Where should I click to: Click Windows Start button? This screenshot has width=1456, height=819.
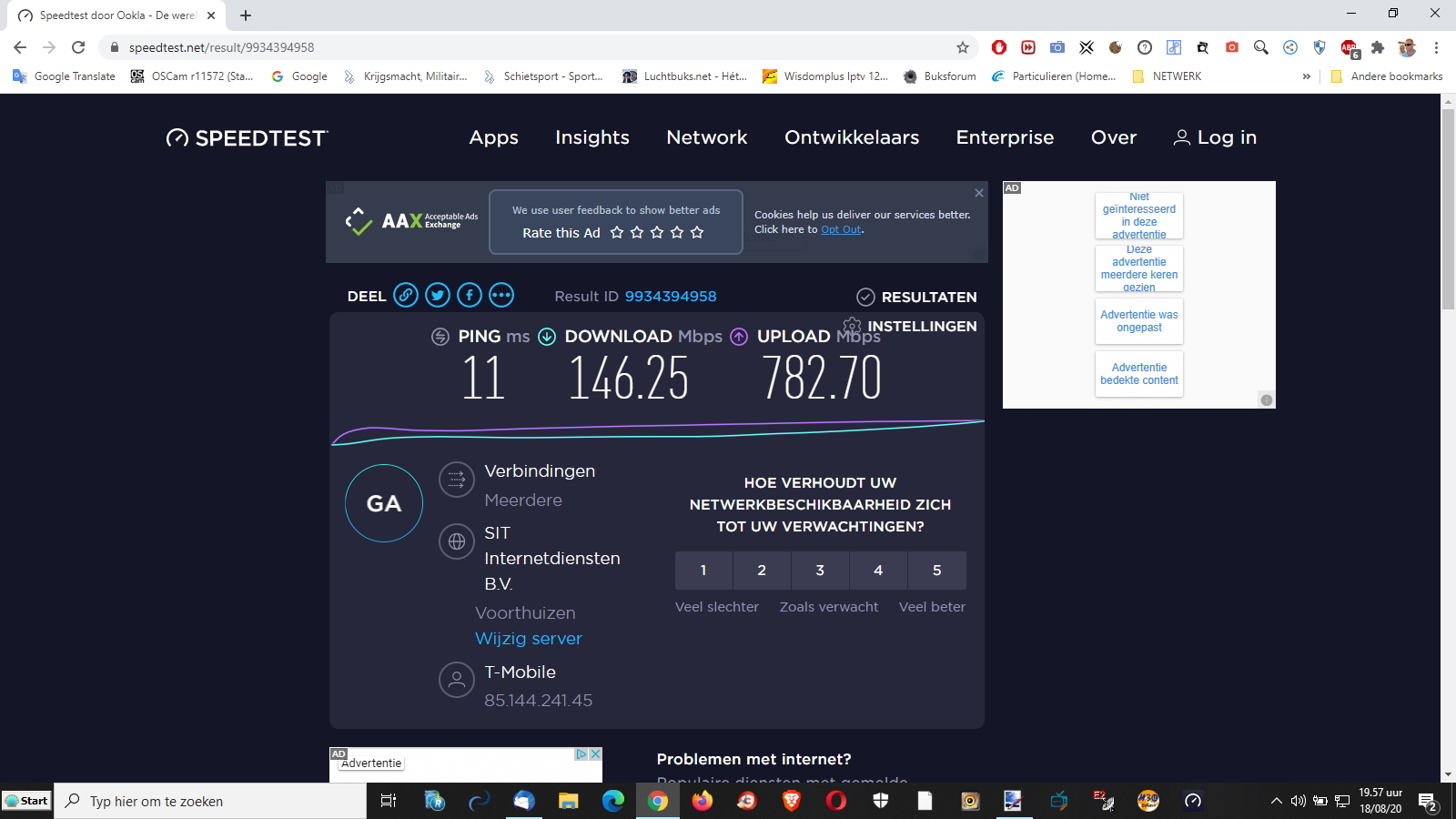coord(26,801)
